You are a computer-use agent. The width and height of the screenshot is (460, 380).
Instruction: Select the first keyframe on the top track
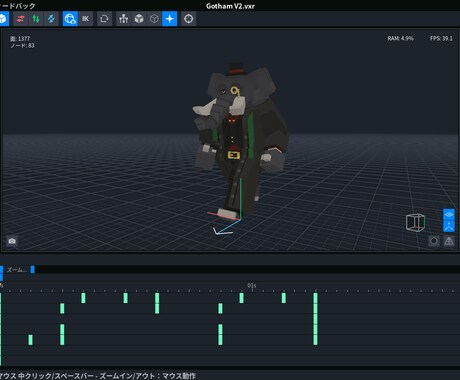(83, 298)
